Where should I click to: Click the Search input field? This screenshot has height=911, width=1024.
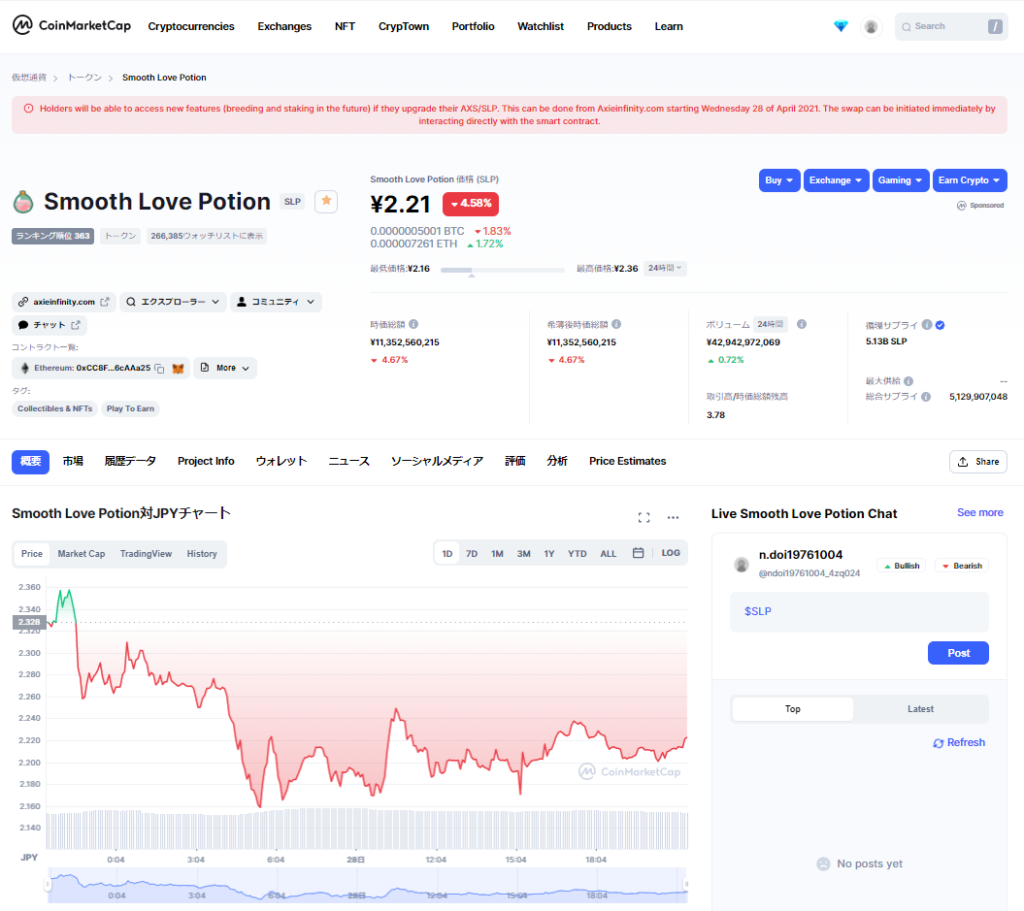pyautogui.click(x=951, y=27)
